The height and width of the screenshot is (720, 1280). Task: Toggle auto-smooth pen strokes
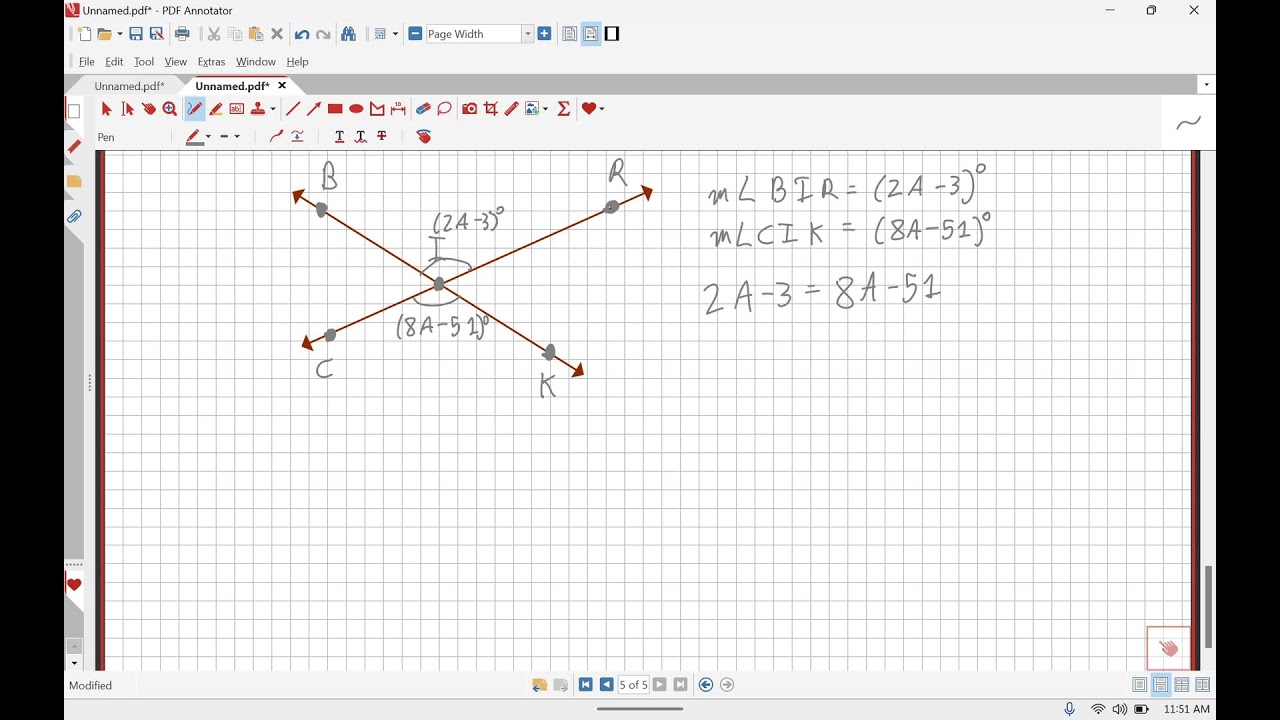click(x=276, y=136)
